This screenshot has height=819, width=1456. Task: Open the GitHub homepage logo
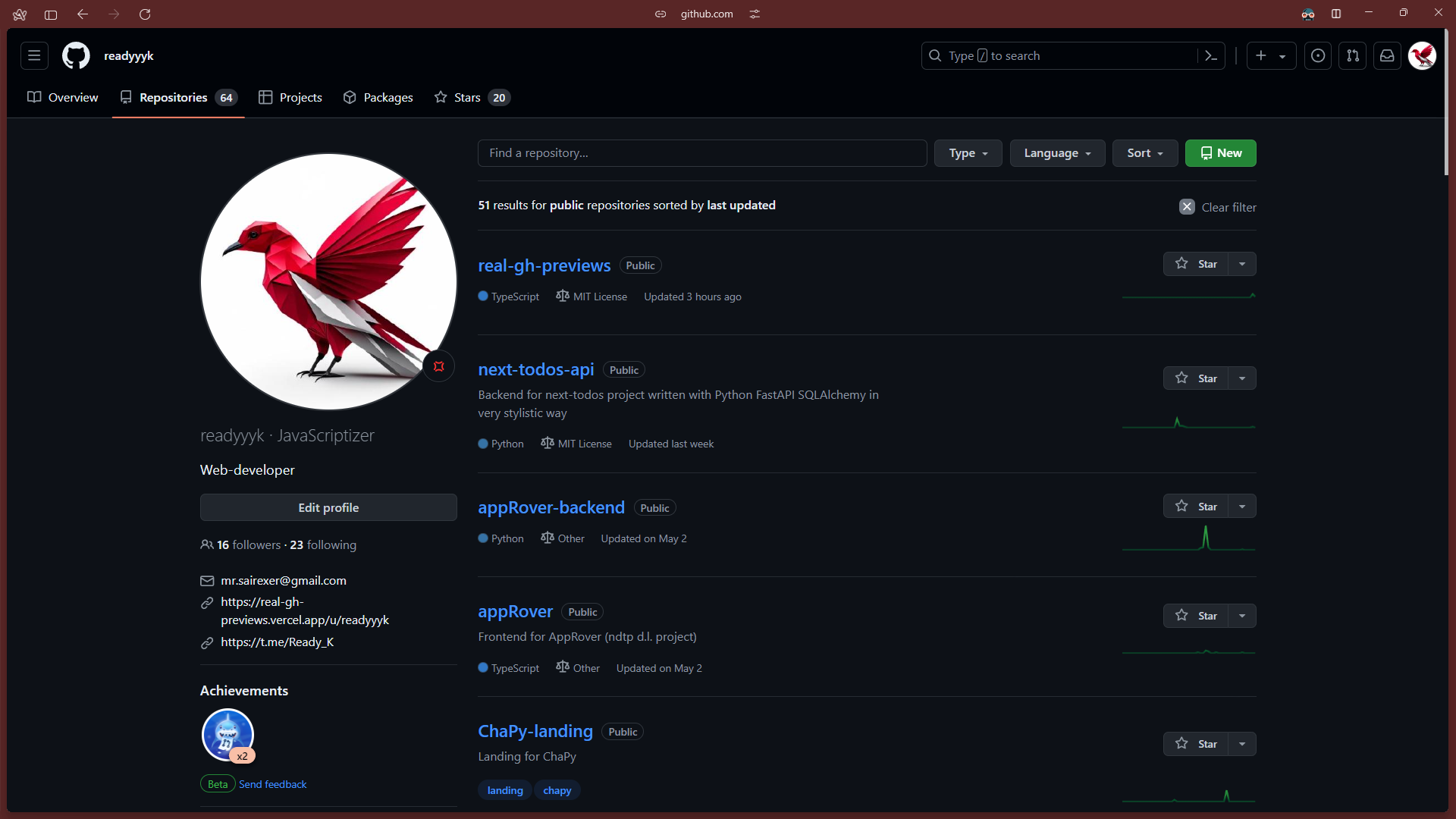[x=76, y=56]
